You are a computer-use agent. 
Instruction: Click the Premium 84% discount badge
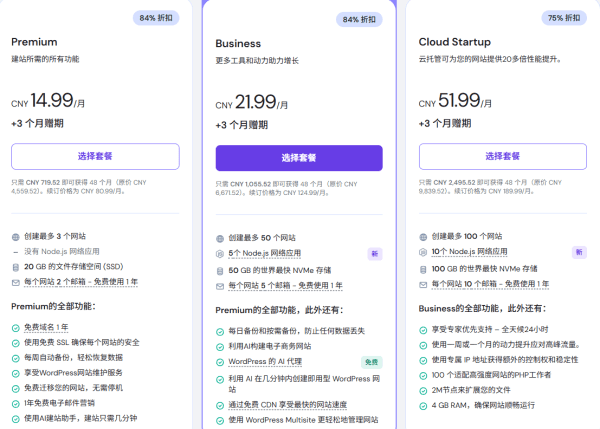click(x=156, y=18)
